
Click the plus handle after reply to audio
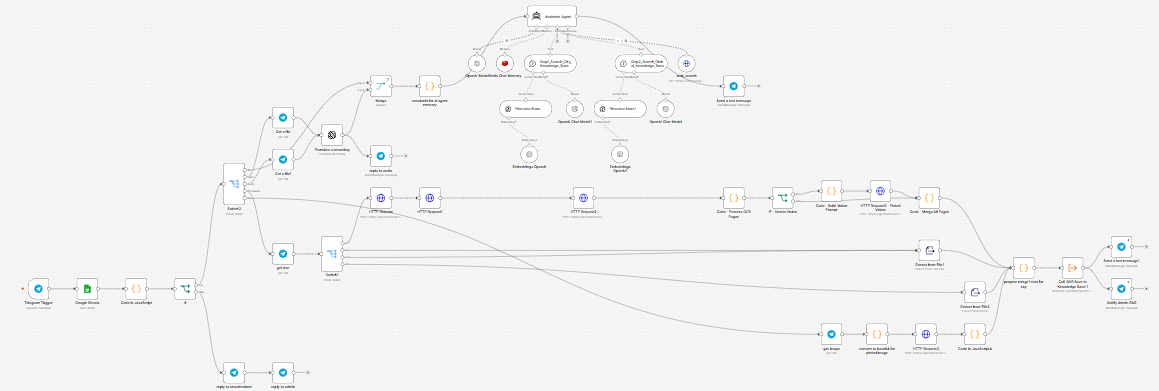(x=405, y=156)
